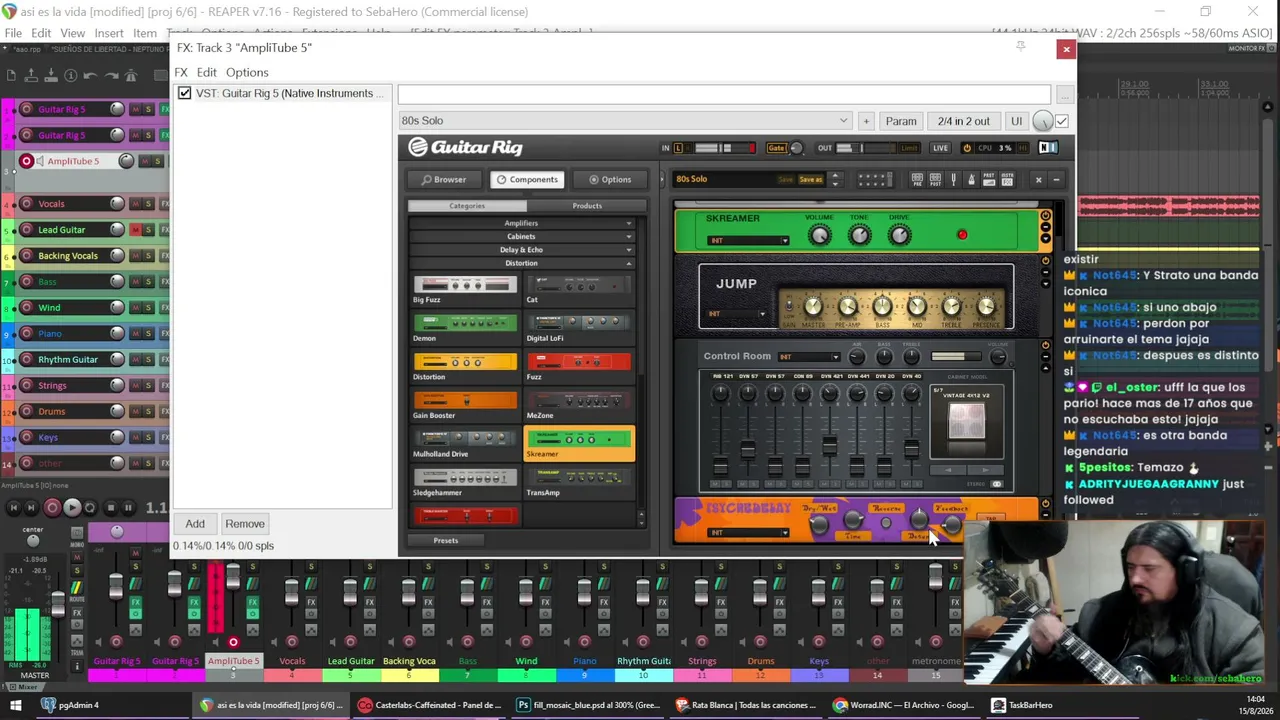Toggle the Guitar Rig noise Gate
Viewport: 1280px width, 720px height.
tap(777, 148)
